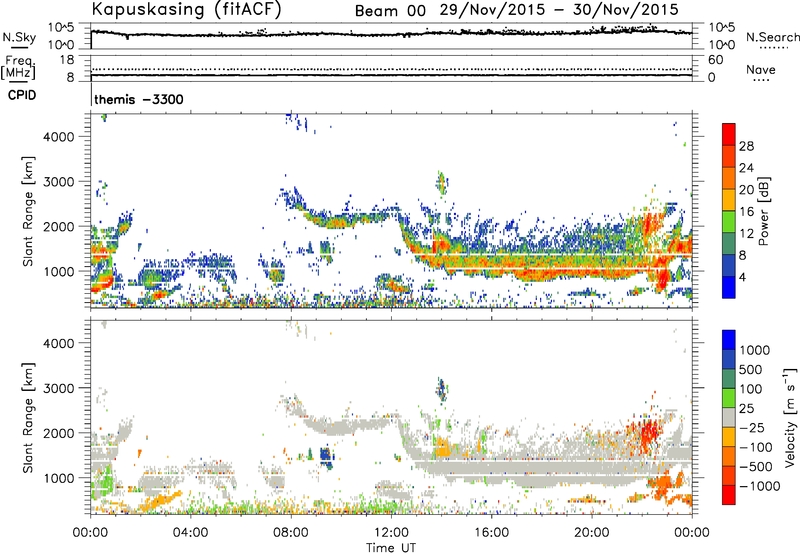Viewport: 800px width, 554px height.
Task: Click the 04:00 time axis label
Action: coord(190,533)
